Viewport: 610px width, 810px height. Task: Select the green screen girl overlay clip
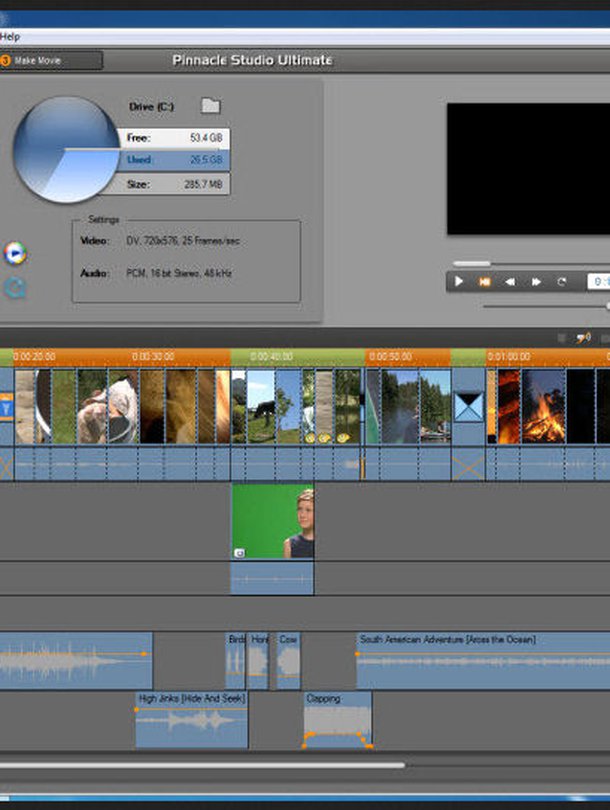273,521
